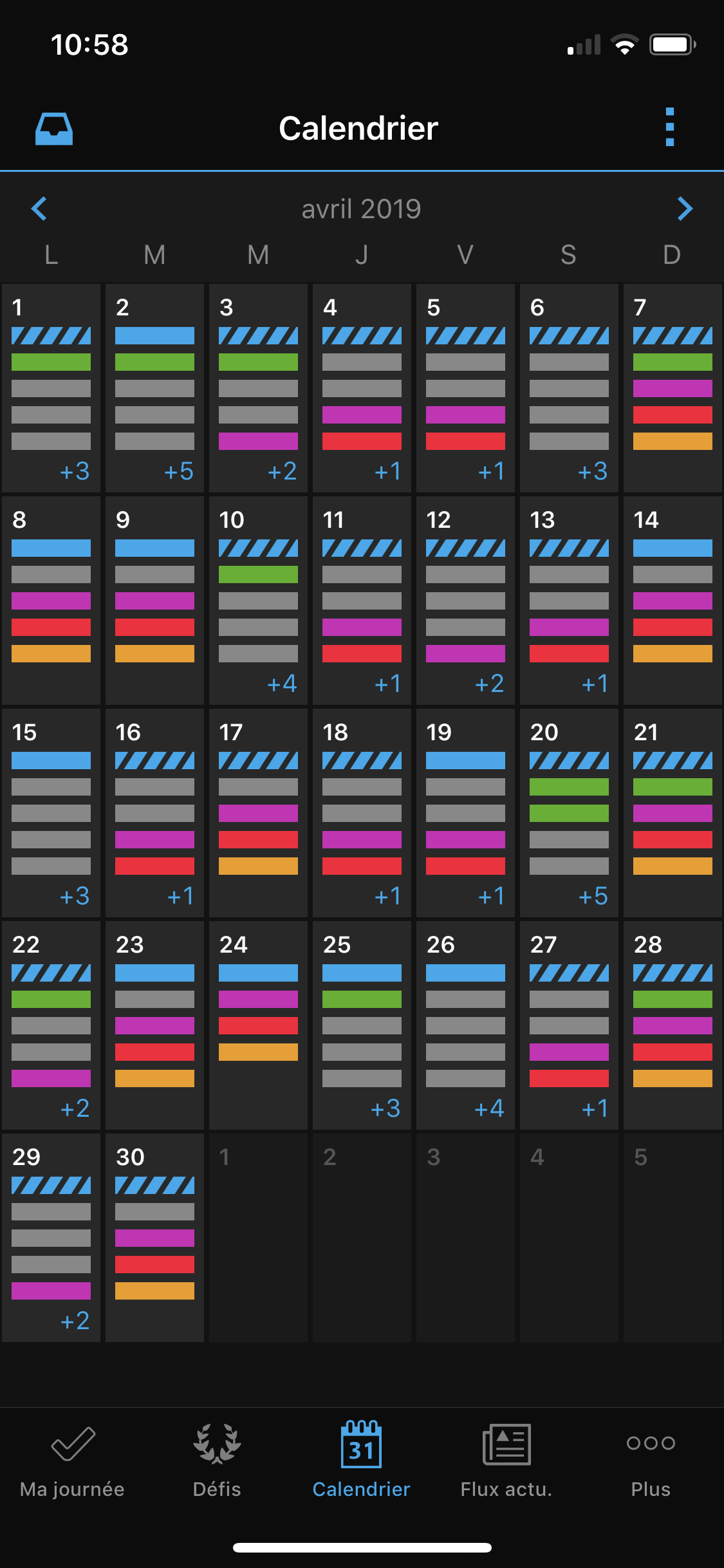Tap the Ma journée checkmark icon

73,1444
